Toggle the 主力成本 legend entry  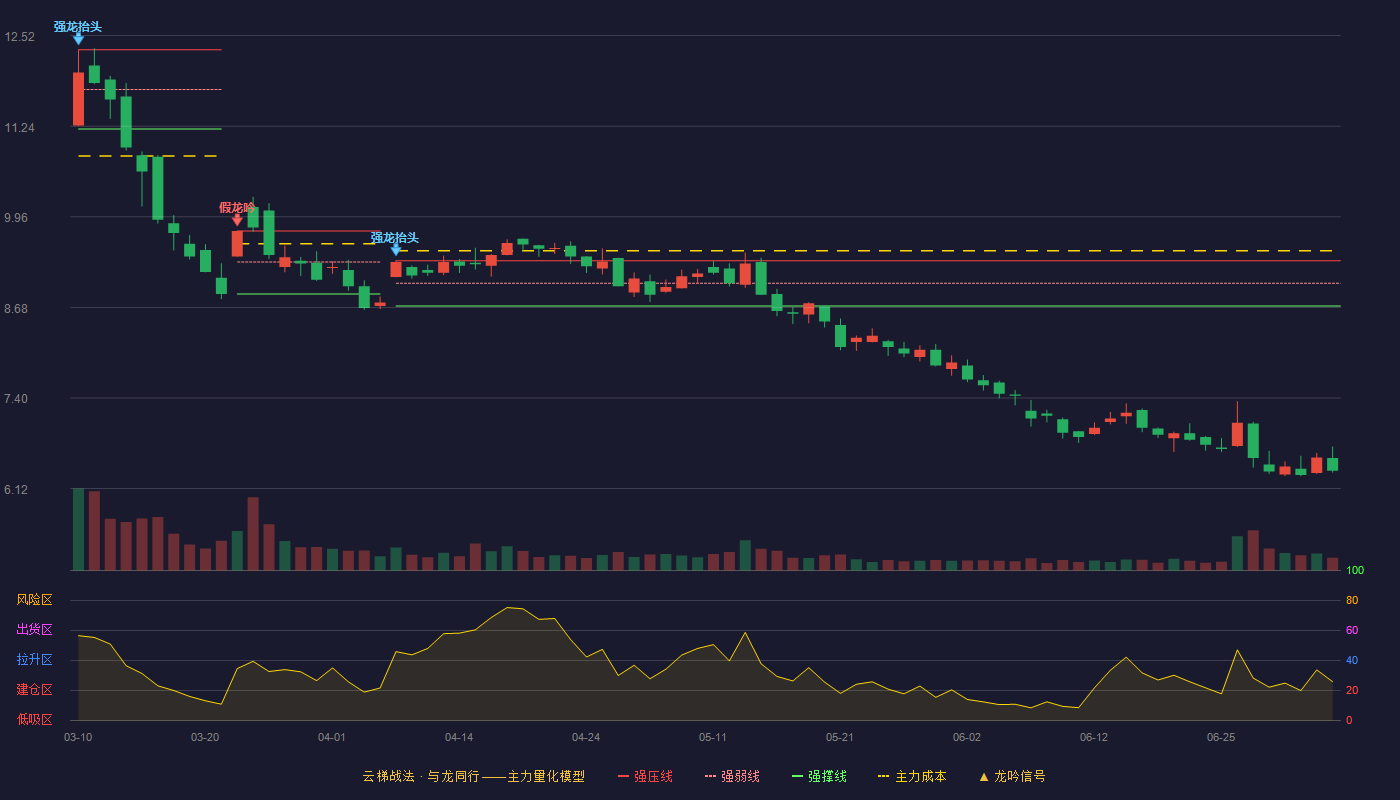click(912, 776)
